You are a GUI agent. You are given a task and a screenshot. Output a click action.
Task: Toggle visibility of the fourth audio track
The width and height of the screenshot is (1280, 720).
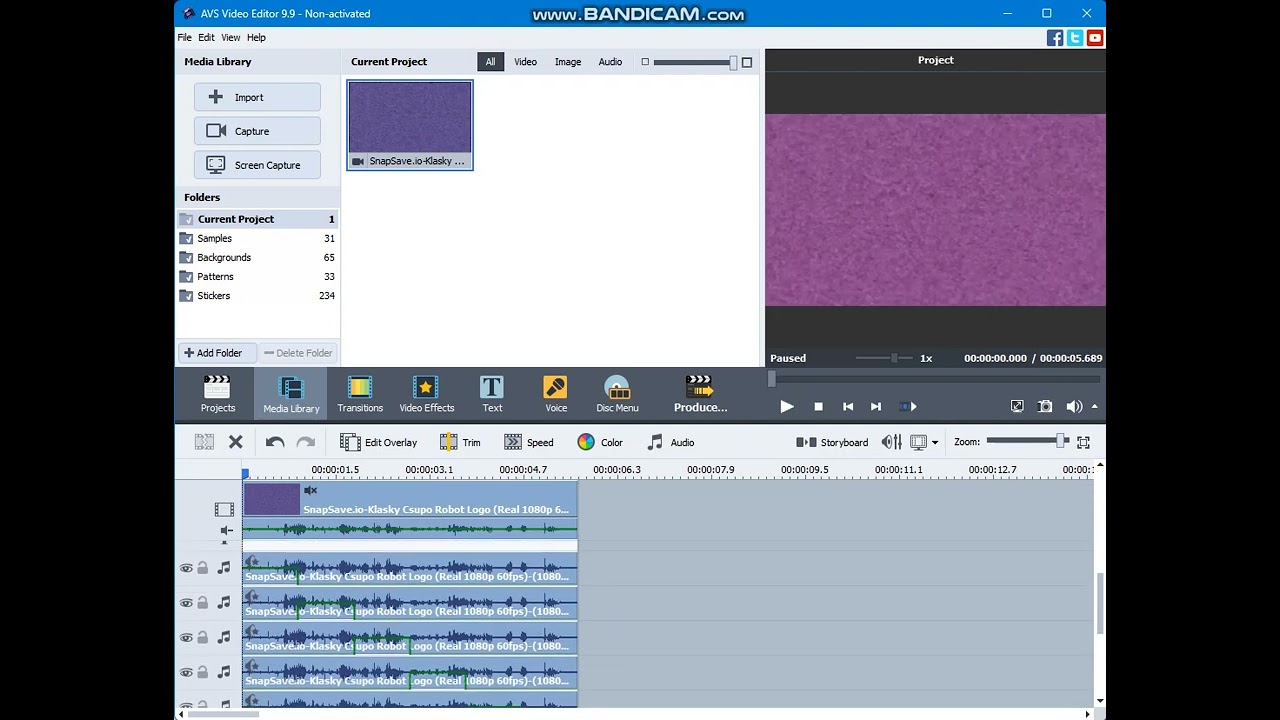point(186,673)
